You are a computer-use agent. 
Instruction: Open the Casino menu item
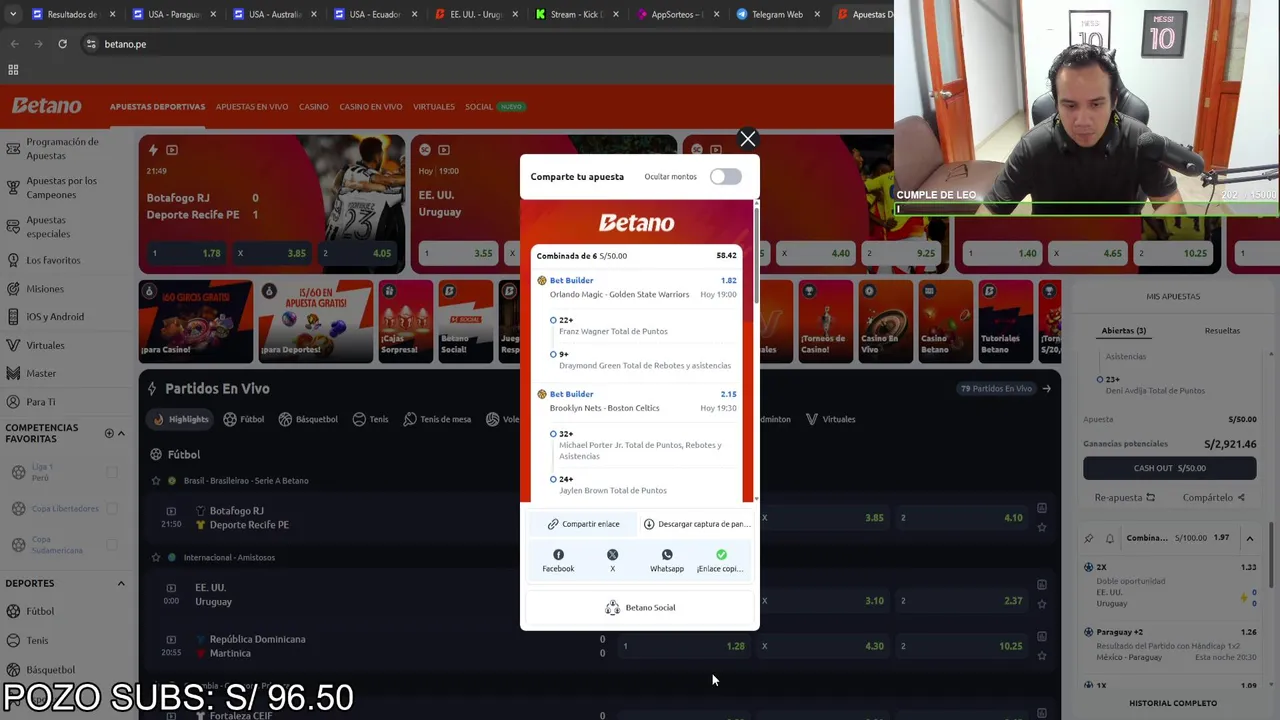(x=313, y=107)
